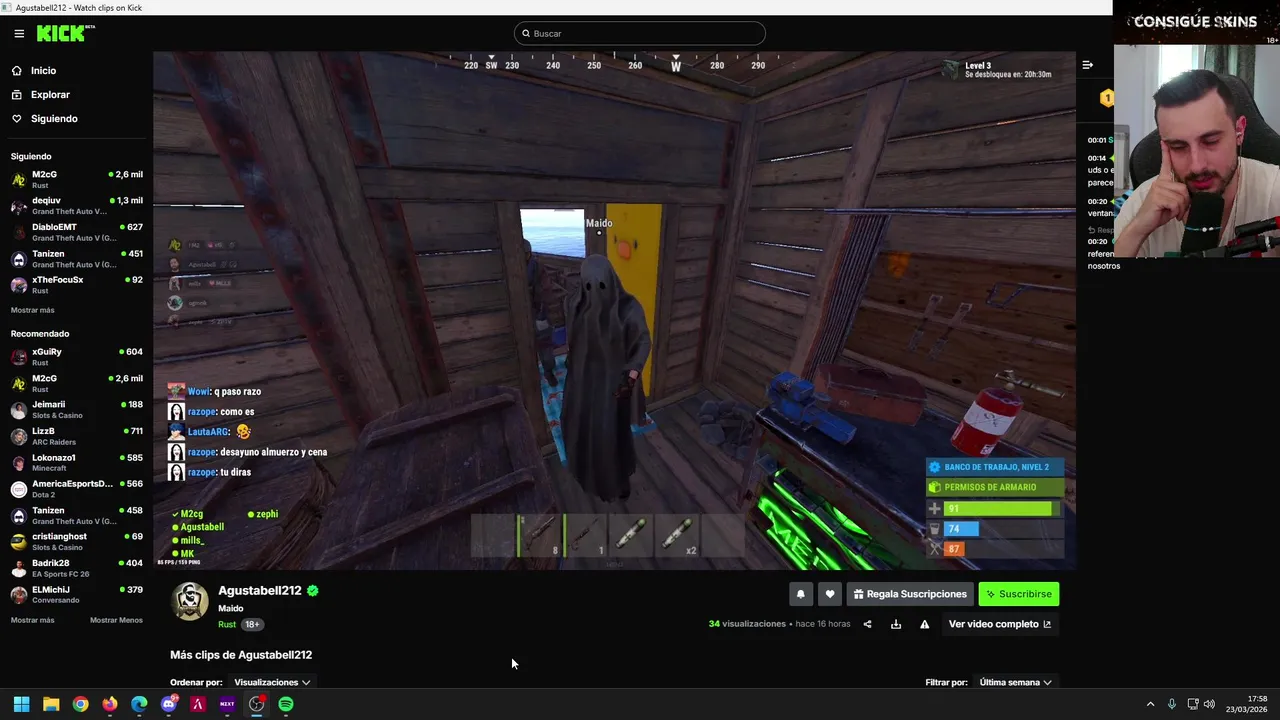The height and width of the screenshot is (720, 1280).
Task: Download the clip with the download icon
Action: (896, 624)
